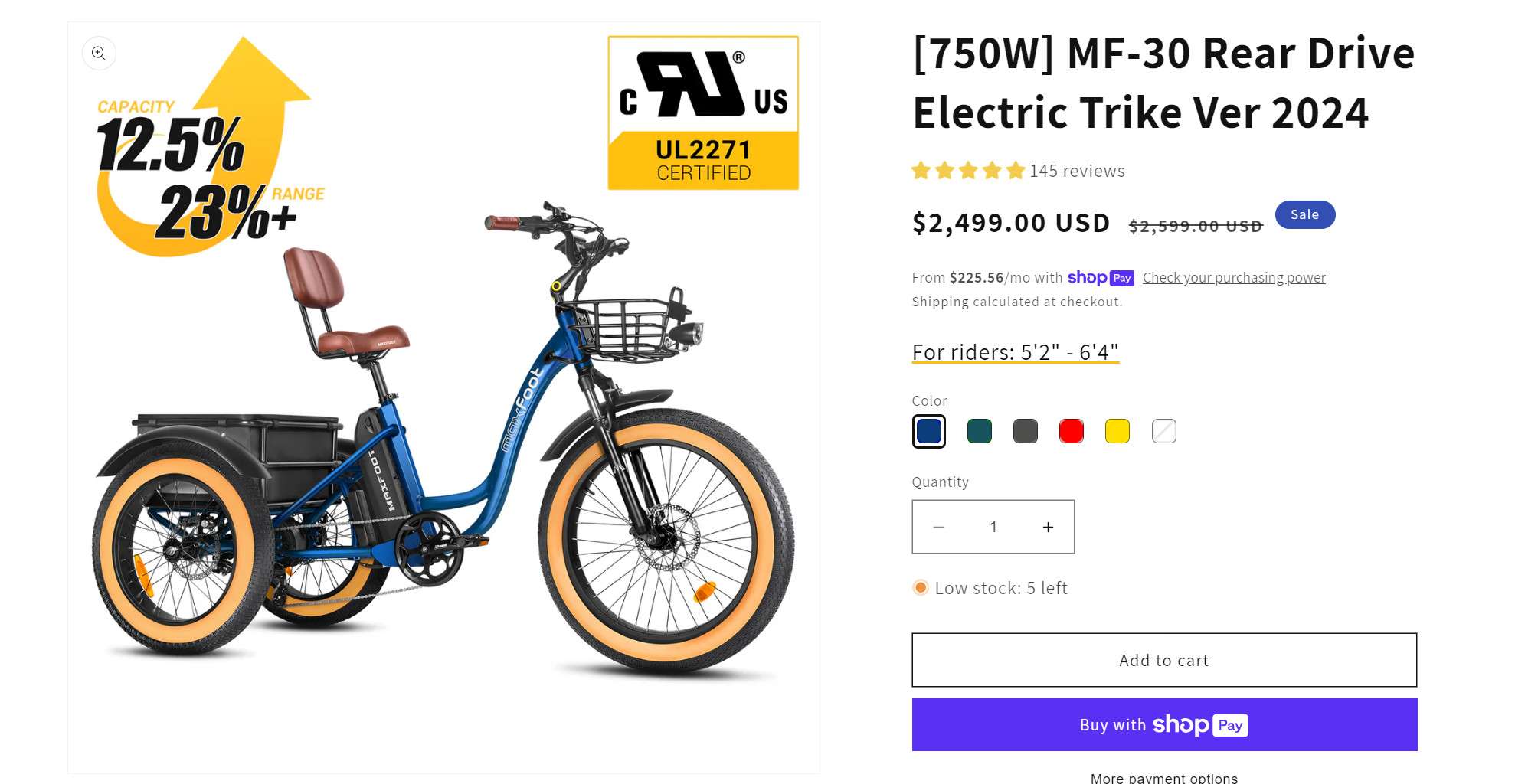Open the image zoom magnifier tool

[x=99, y=53]
